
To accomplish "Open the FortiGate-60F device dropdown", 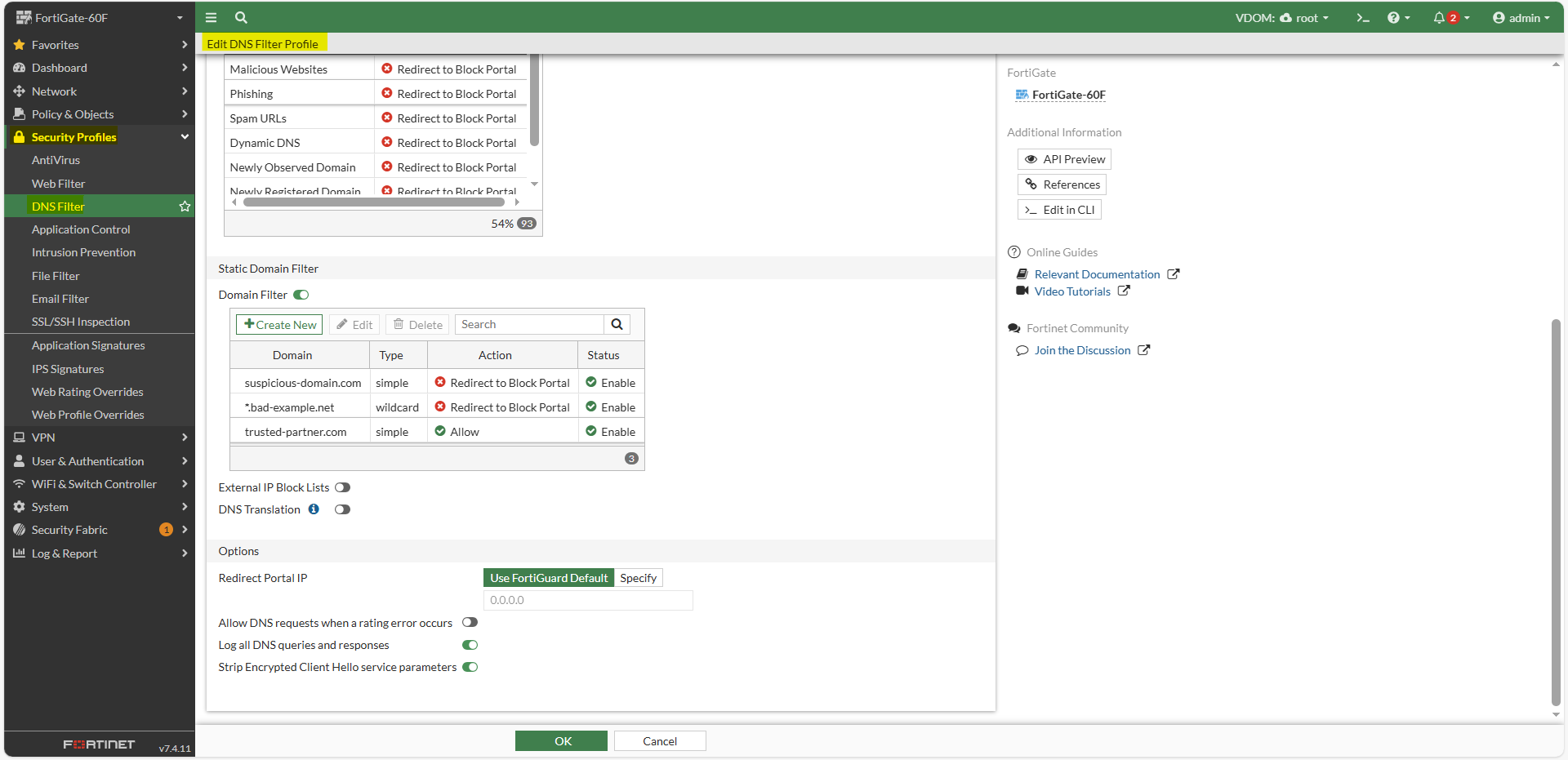I will click(99, 17).
